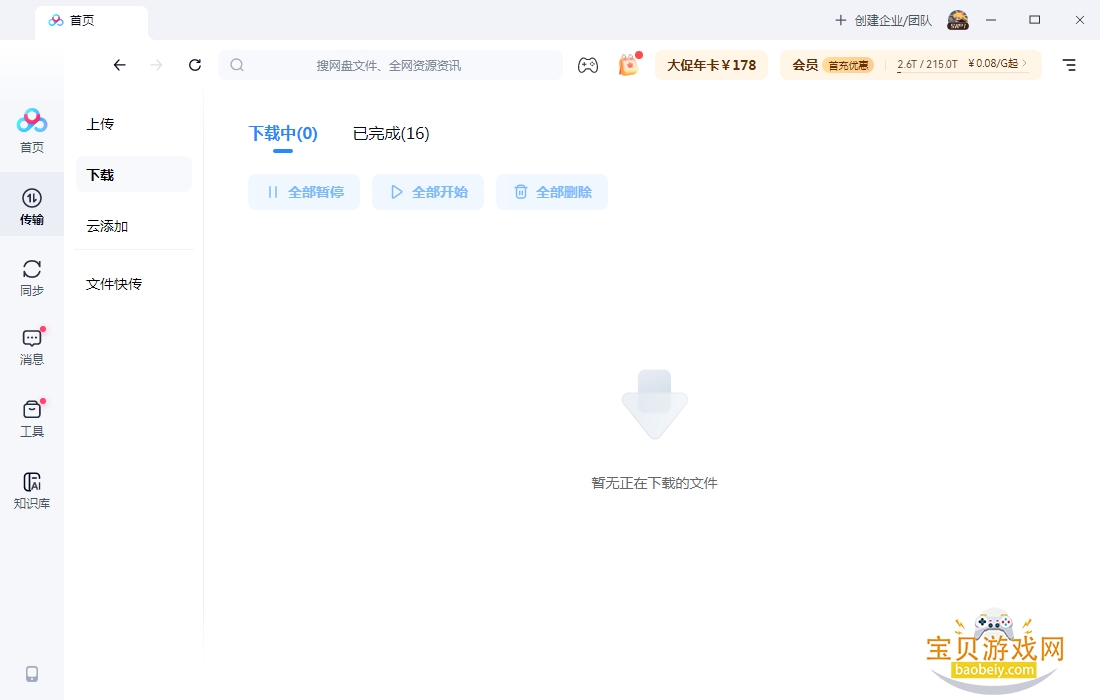Open the 消息 messages sidebar icon
This screenshot has width=1100, height=700.
coord(32,346)
